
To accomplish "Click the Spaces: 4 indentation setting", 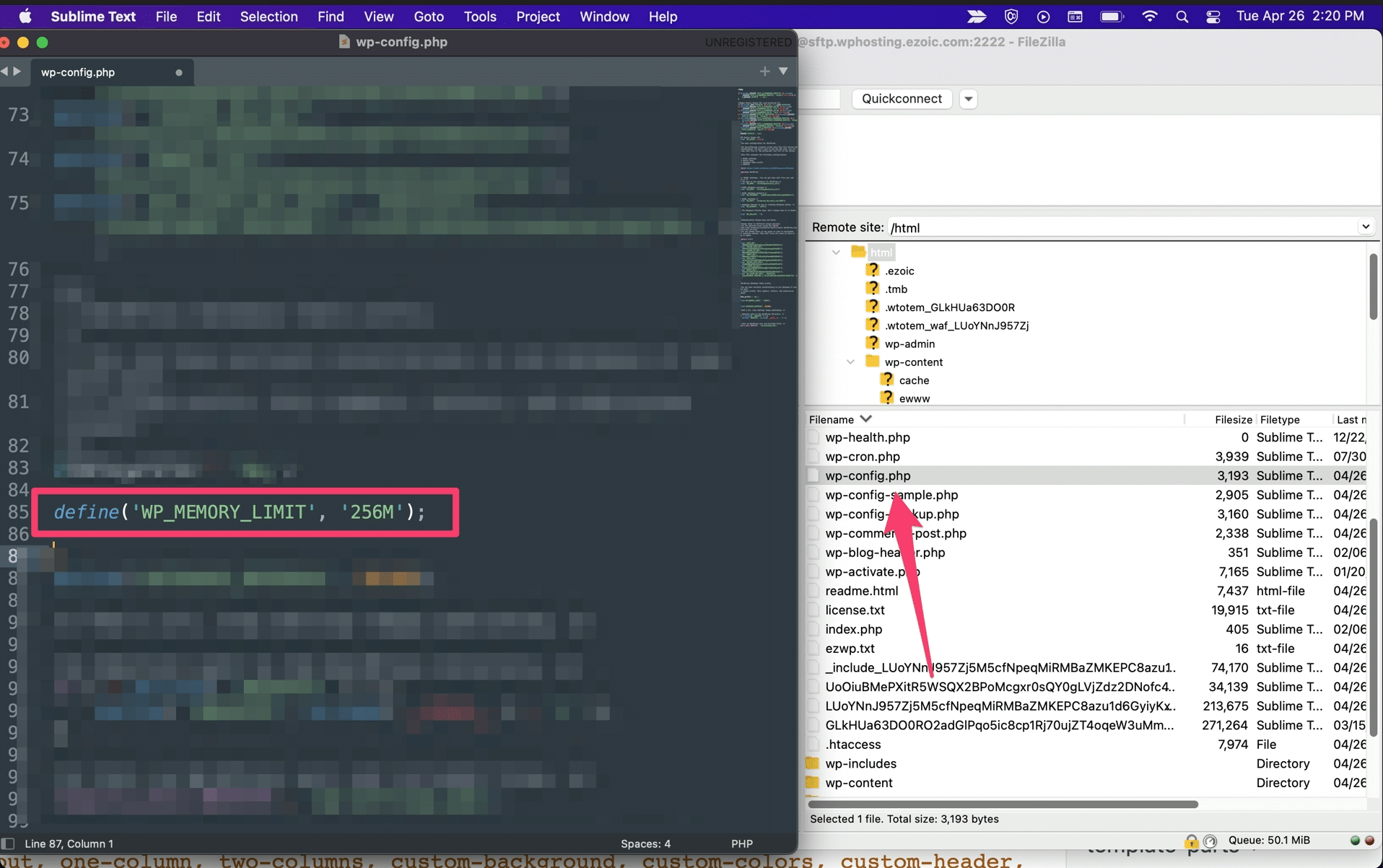I will pyautogui.click(x=645, y=843).
